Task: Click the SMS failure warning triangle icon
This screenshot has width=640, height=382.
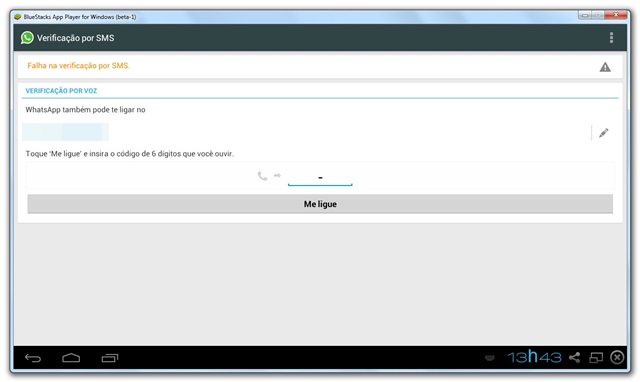Action: [x=605, y=67]
